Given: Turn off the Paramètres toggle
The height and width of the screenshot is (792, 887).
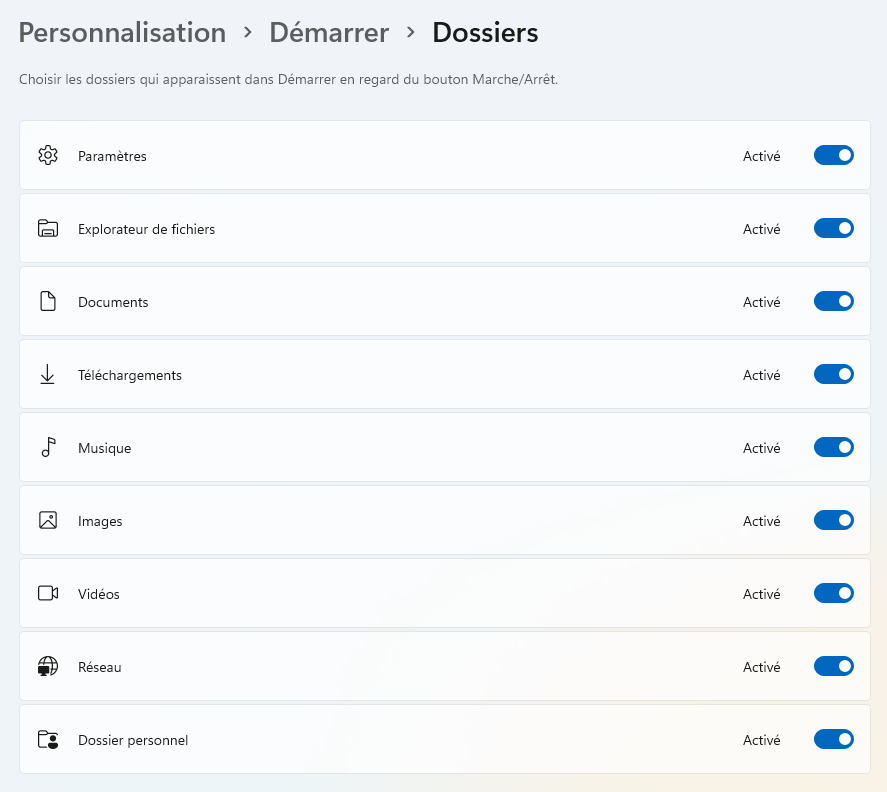Looking at the screenshot, I should point(833,155).
